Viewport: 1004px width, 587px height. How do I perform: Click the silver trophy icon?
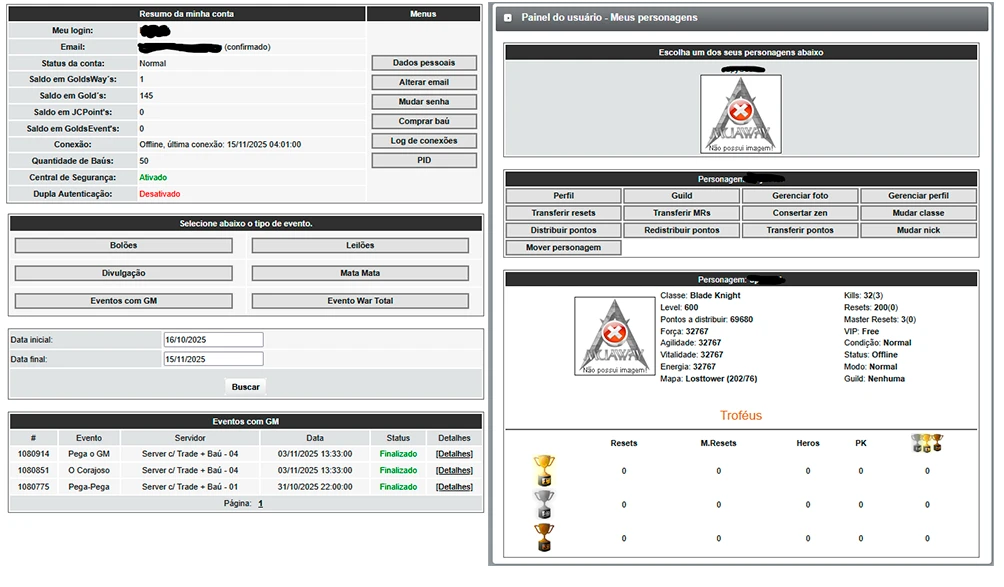[544, 504]
